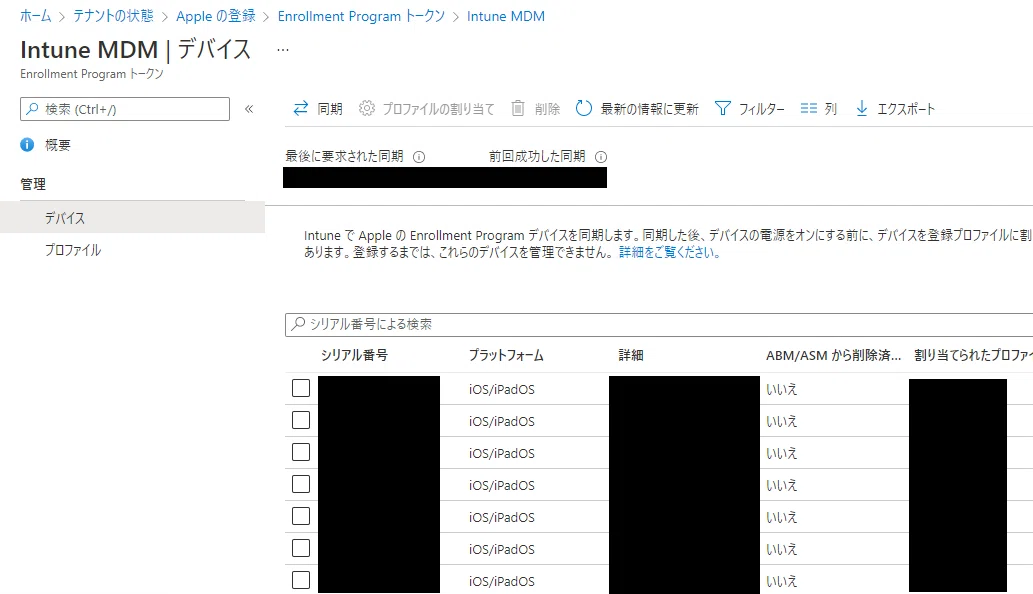
Task: Click the info icon next to 最後に要求された同期
Action: coord(419,157)
